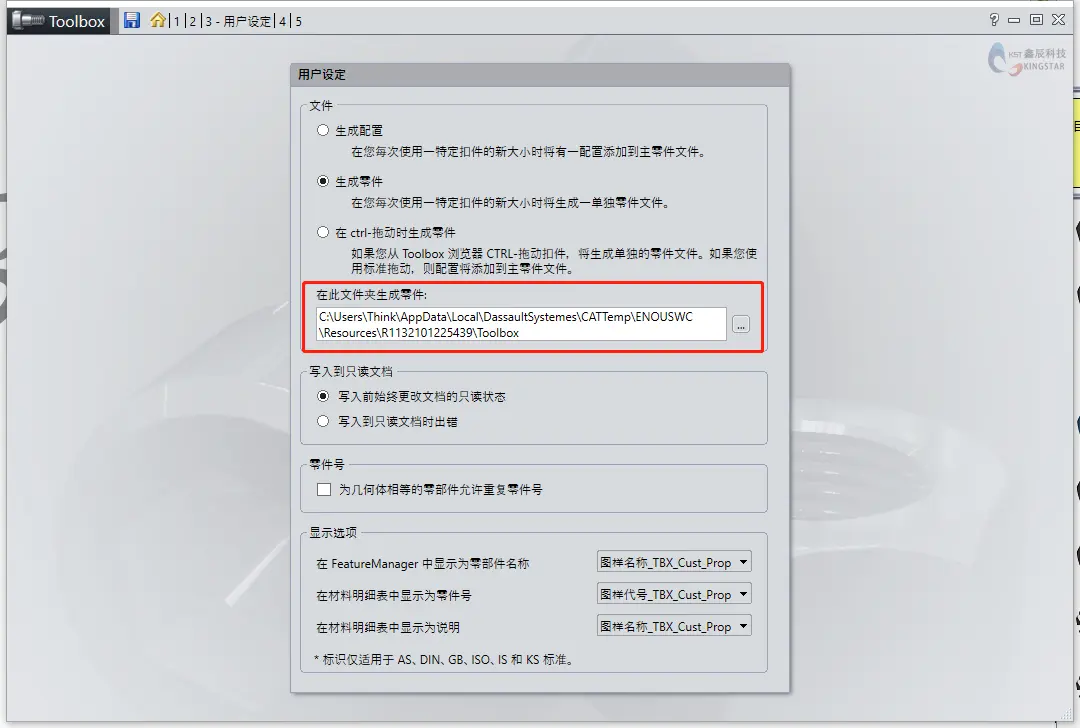This screenshot has height=728, width=1080.
Task: Click the save floppy disk icon
Action: coord(132,20)
